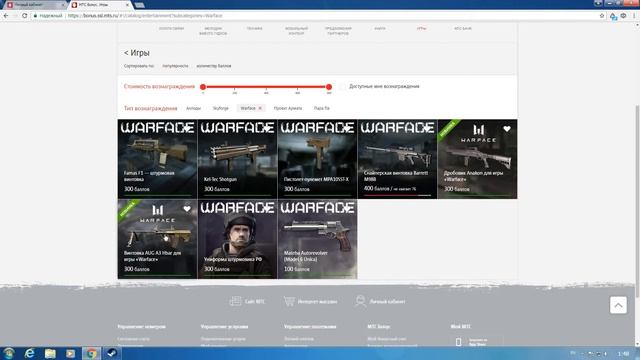Click the Мой МТС footer column heading
This screenshot has width=640, height=360.
460,327
